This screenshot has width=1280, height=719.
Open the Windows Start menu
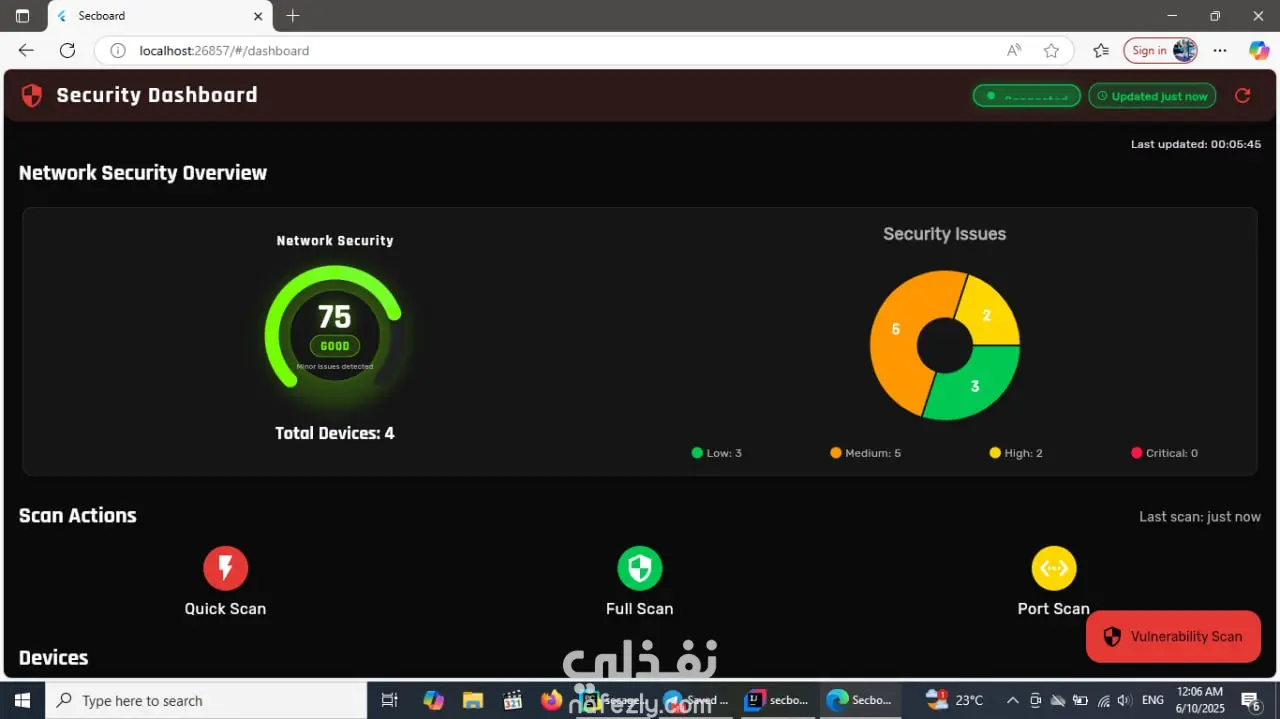tap(22, 700)
